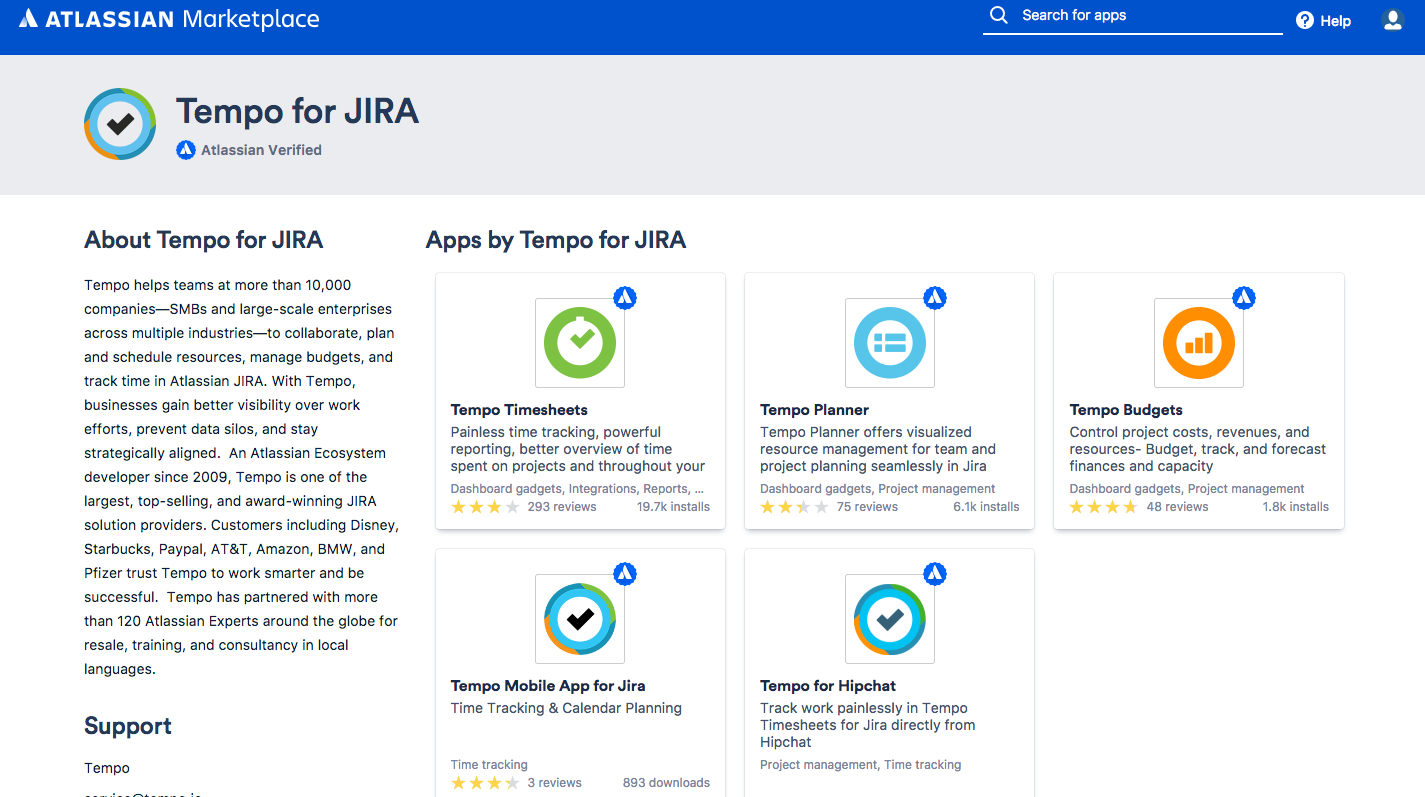Viewport: 1425px width, 797px height.
Task: Open the Help question mark icon
Action: click(1305, 20)
